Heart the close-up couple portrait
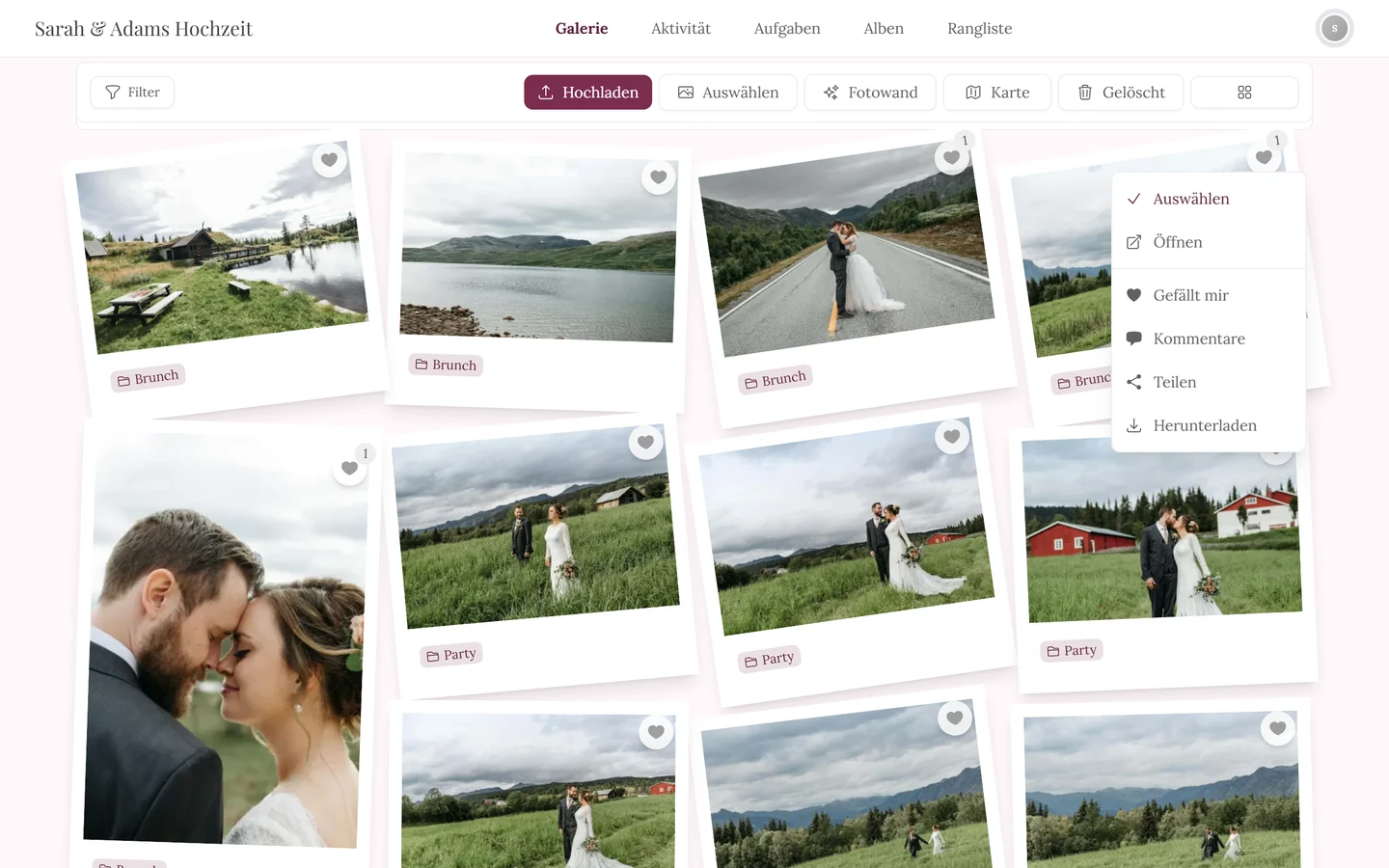1389x868 pixels. pyautogui.click(x=349, y=469)
